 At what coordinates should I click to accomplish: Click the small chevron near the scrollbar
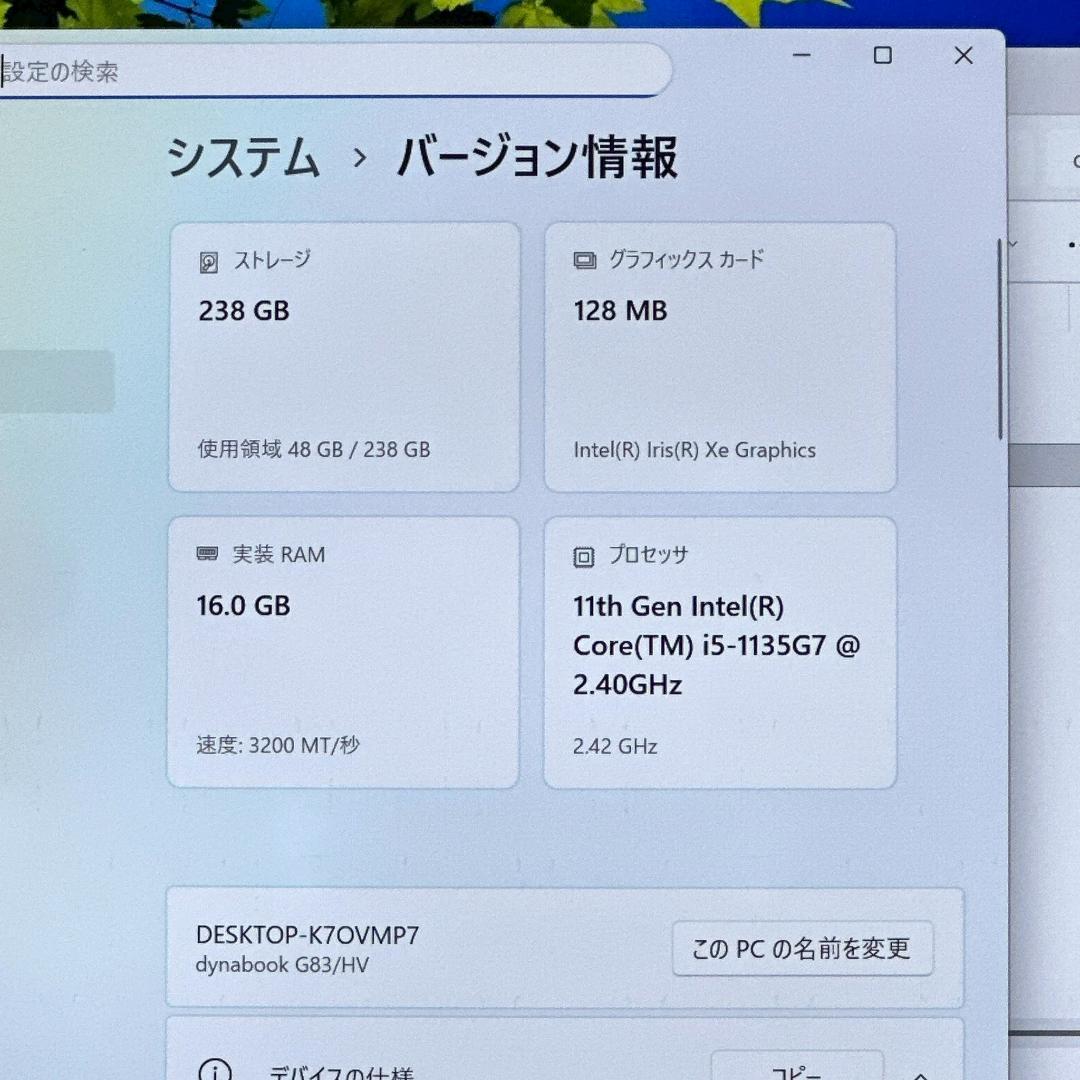(1011, 243)
